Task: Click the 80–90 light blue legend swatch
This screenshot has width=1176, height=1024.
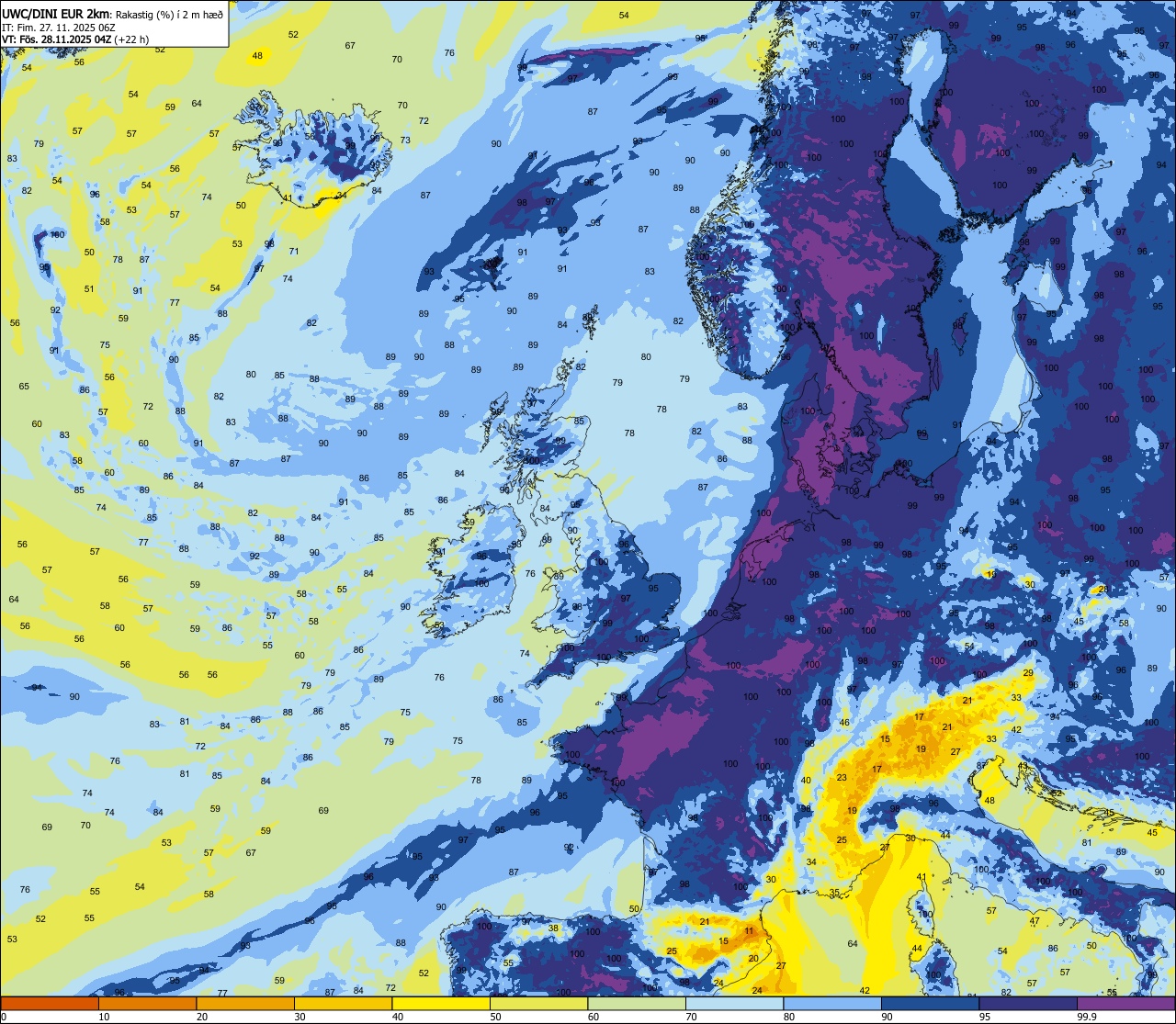Action: click(x=832, y=1003)
